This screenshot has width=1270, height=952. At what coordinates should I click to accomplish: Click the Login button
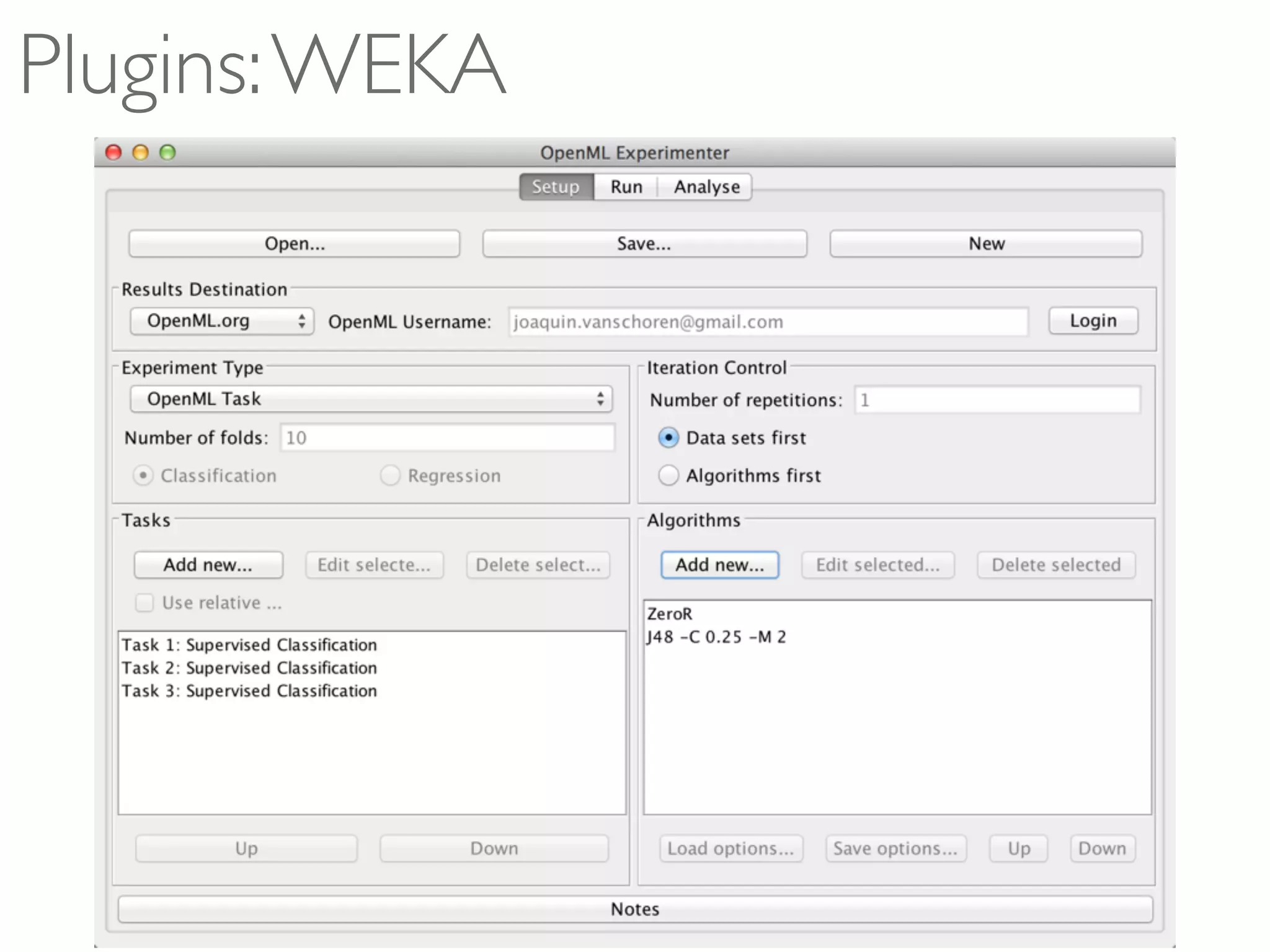(x=1093, y=320)
